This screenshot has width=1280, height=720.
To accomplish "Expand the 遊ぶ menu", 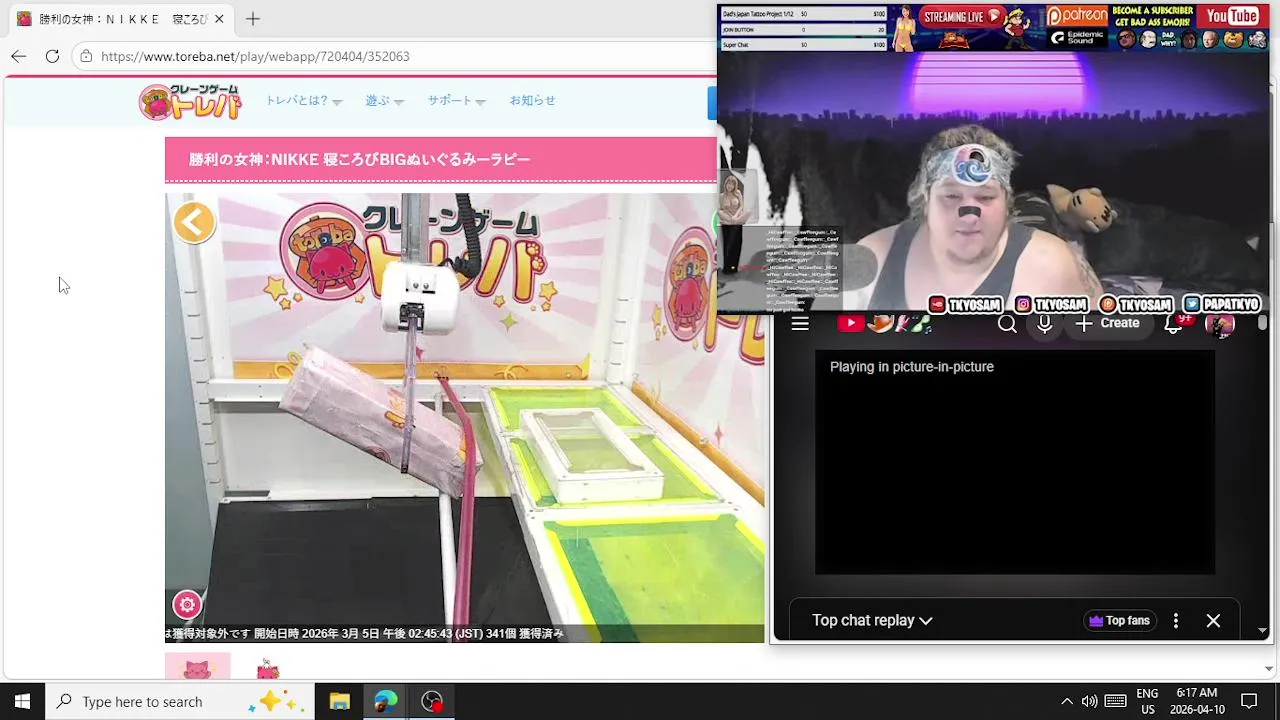I will 384,101.
